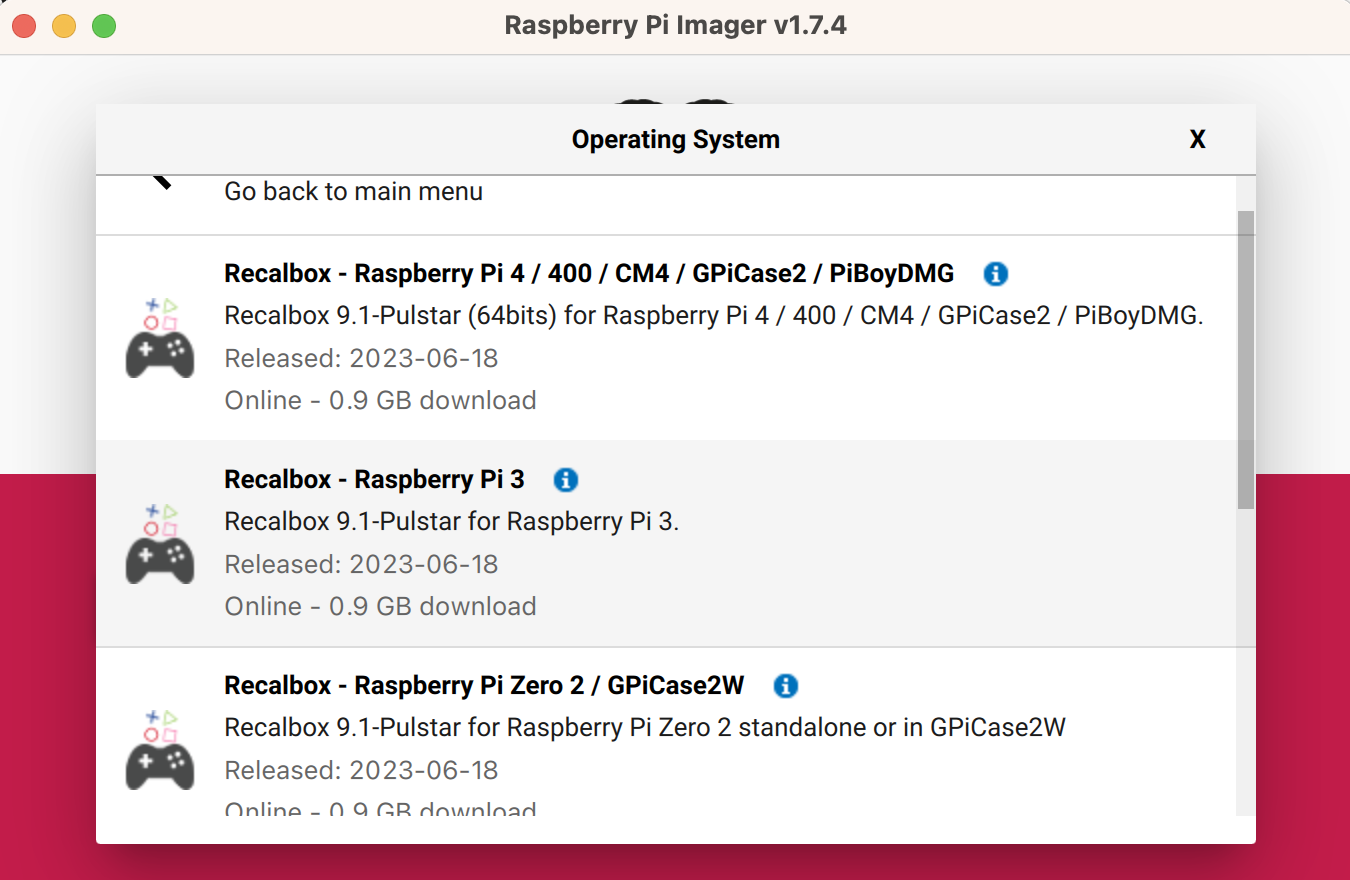
Task: Click the yellow minimize button
Action: click(63, 26)
